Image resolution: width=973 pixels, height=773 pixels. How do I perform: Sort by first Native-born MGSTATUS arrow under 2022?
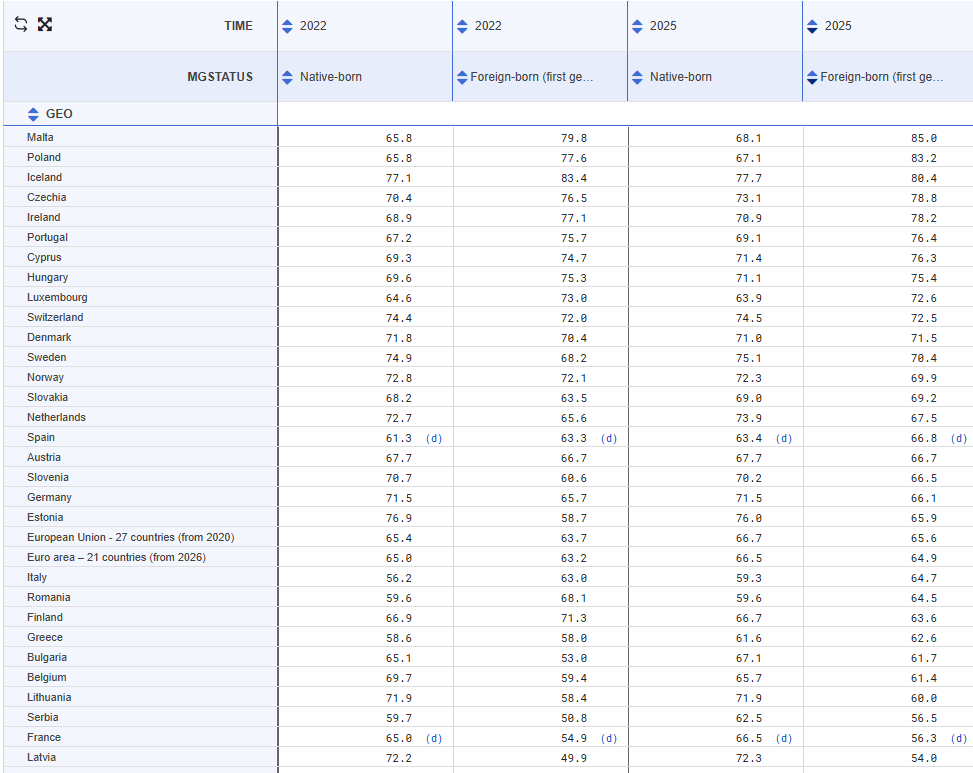287,77
